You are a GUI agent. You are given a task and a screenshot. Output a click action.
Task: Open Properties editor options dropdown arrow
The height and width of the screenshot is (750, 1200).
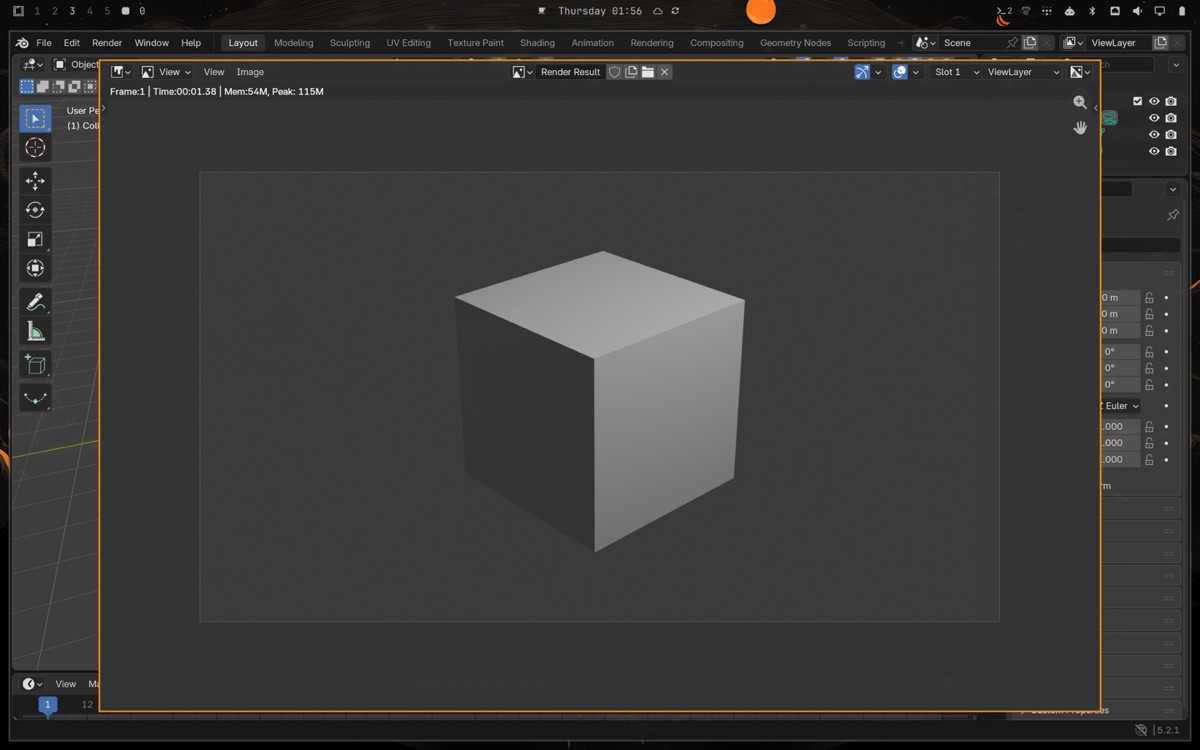[x=1172, y=189]
